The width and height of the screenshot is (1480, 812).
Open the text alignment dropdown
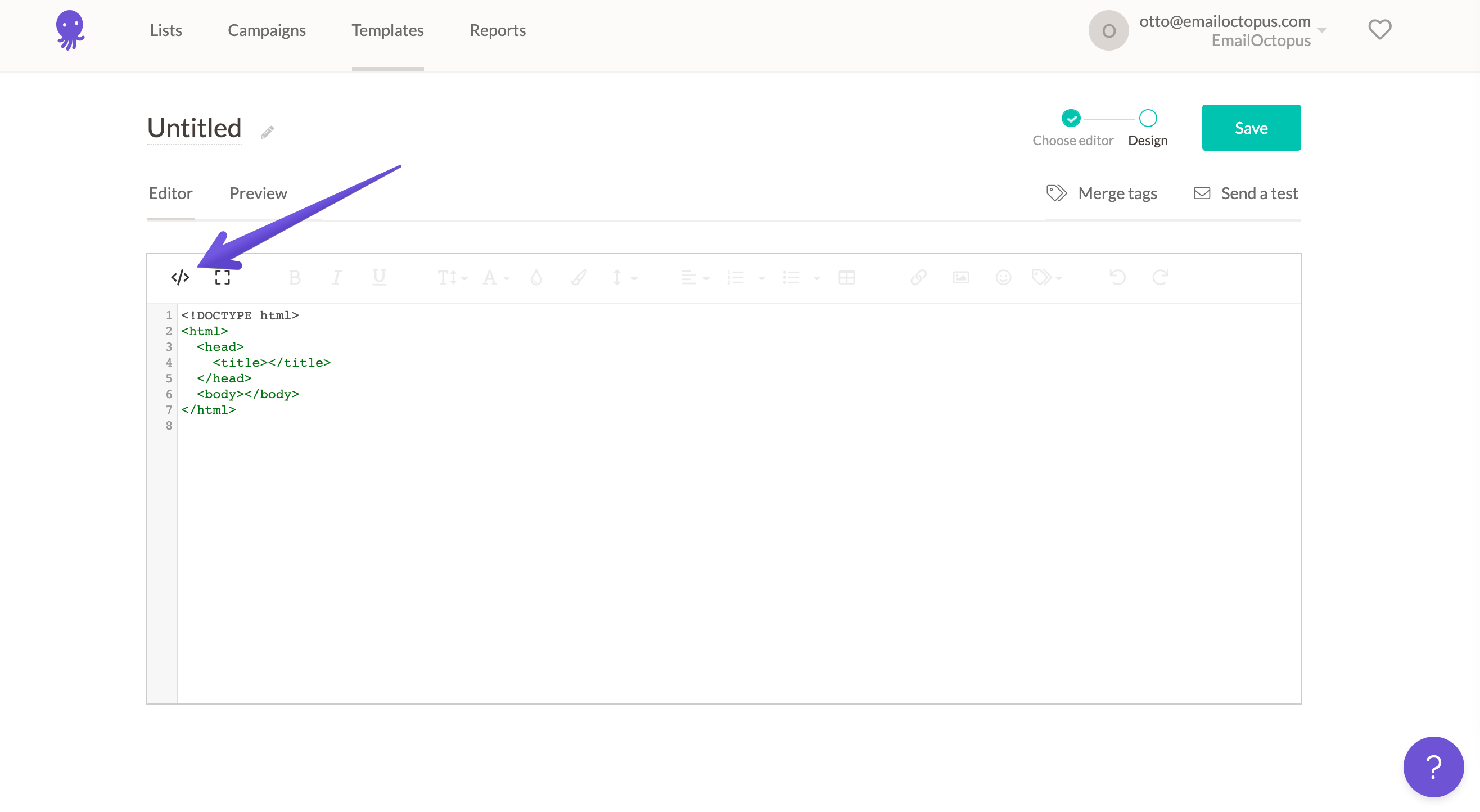694,278
